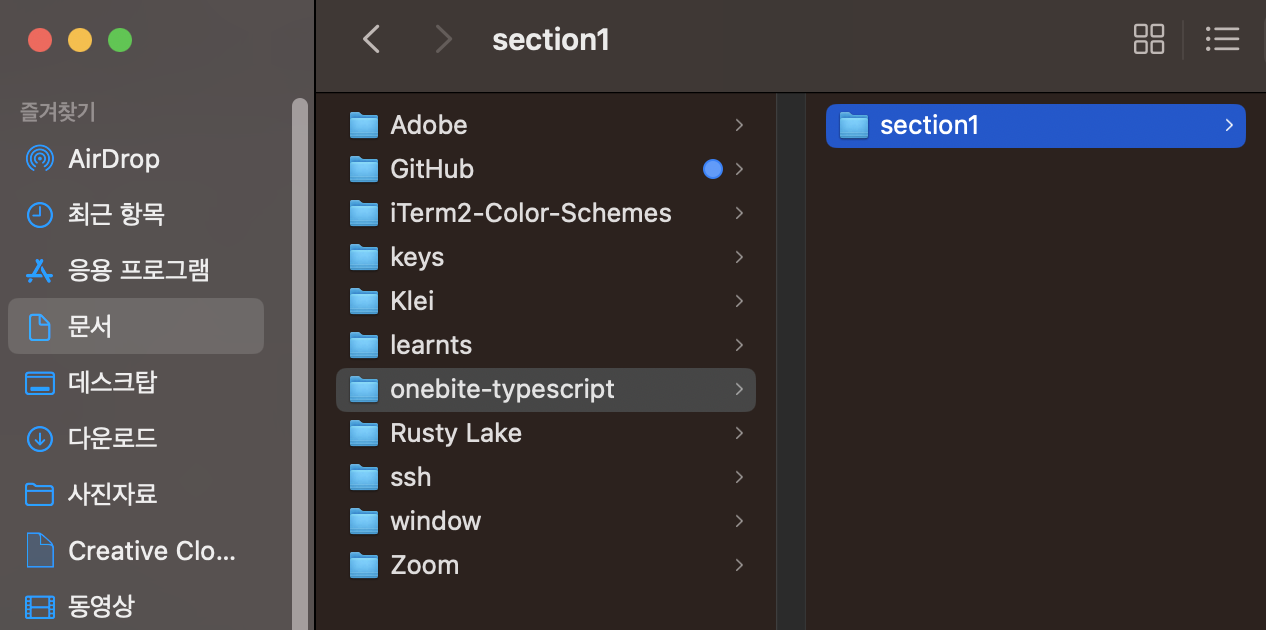This screenshot has height=630, width=1266.
Task: Select the window folder icon
Action: click(x=363, y=521)
